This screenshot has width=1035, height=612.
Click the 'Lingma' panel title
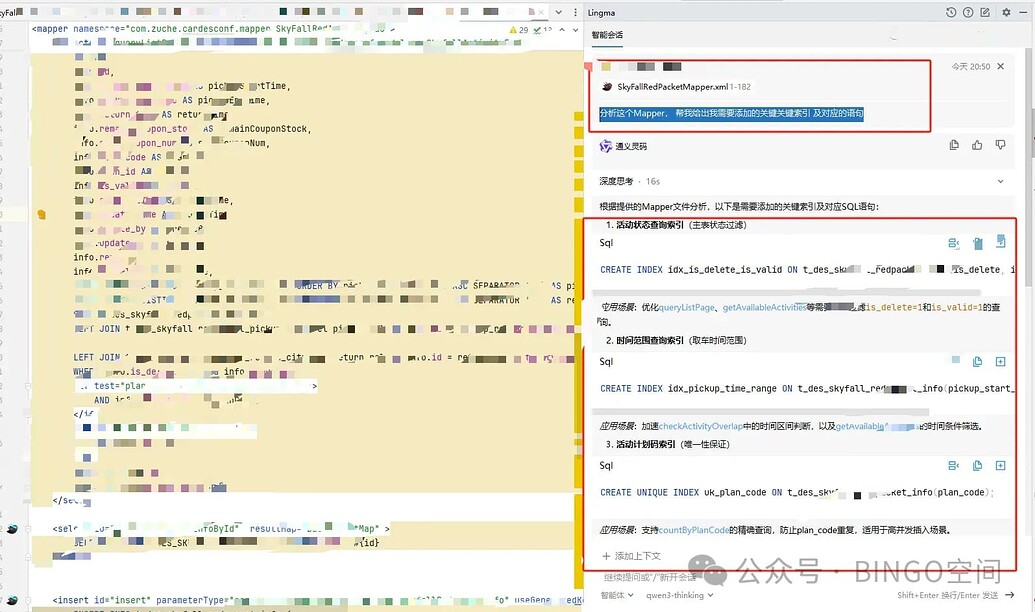point(601,13)
